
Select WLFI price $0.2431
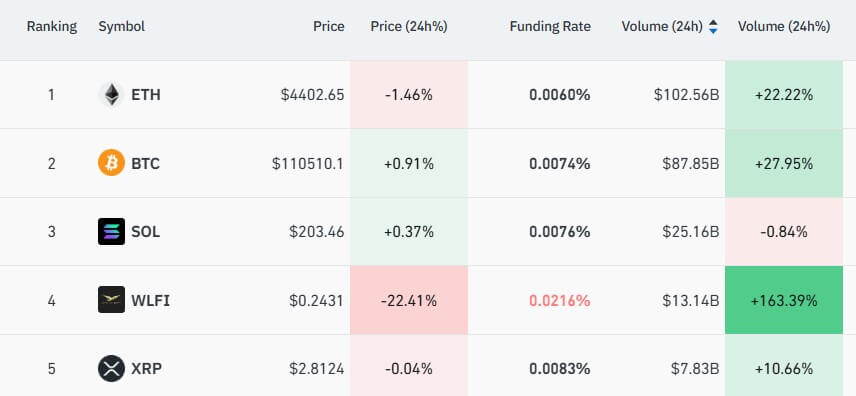click(317, 300)
